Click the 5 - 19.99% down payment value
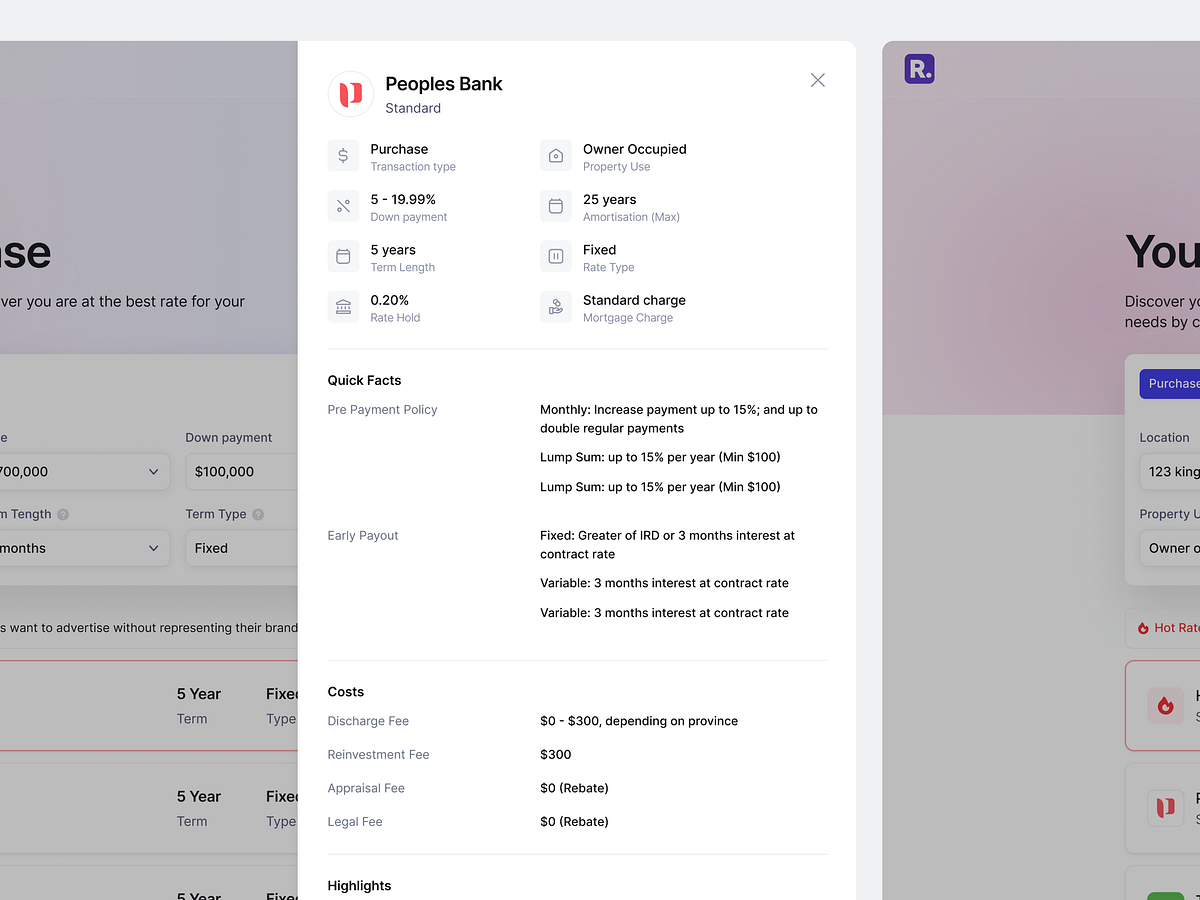 [x=403, y=199]
